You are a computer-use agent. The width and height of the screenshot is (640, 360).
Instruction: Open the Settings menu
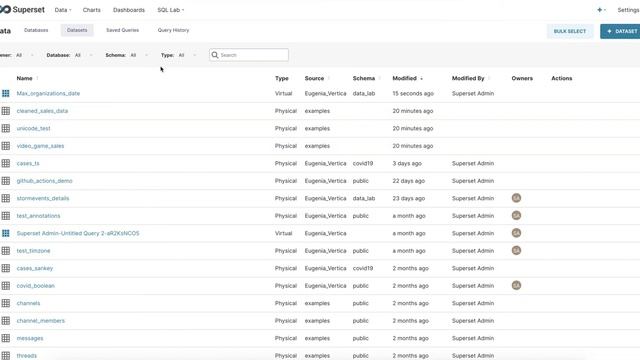coord(628,10)
